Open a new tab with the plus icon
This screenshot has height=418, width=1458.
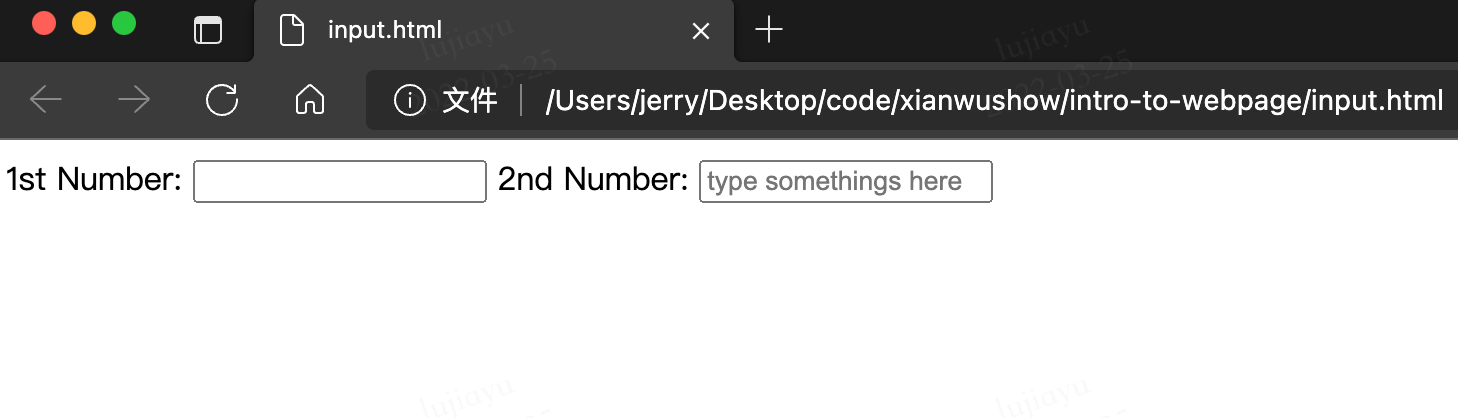point(768,30)
